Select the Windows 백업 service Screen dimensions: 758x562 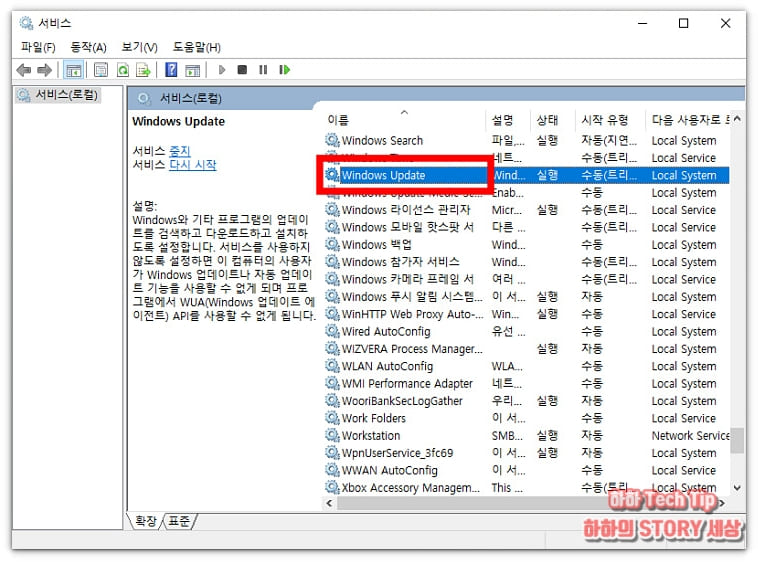click(x=527, y=245)
